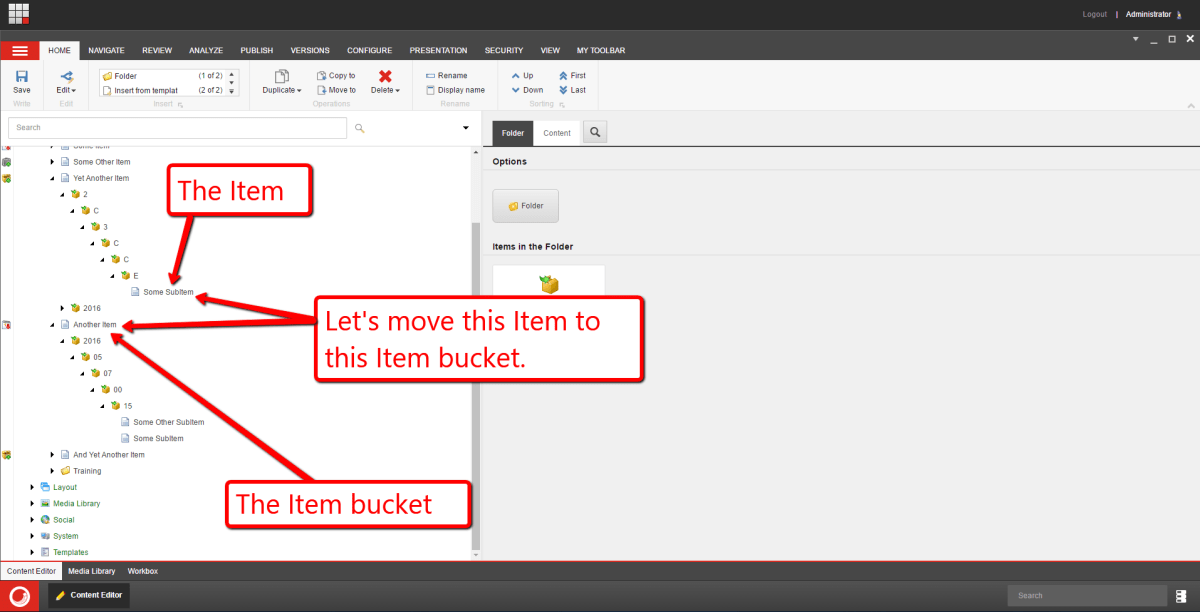Screen dimensions: 1200x612
Task: Click the Rename command
Action: (446, 76)
